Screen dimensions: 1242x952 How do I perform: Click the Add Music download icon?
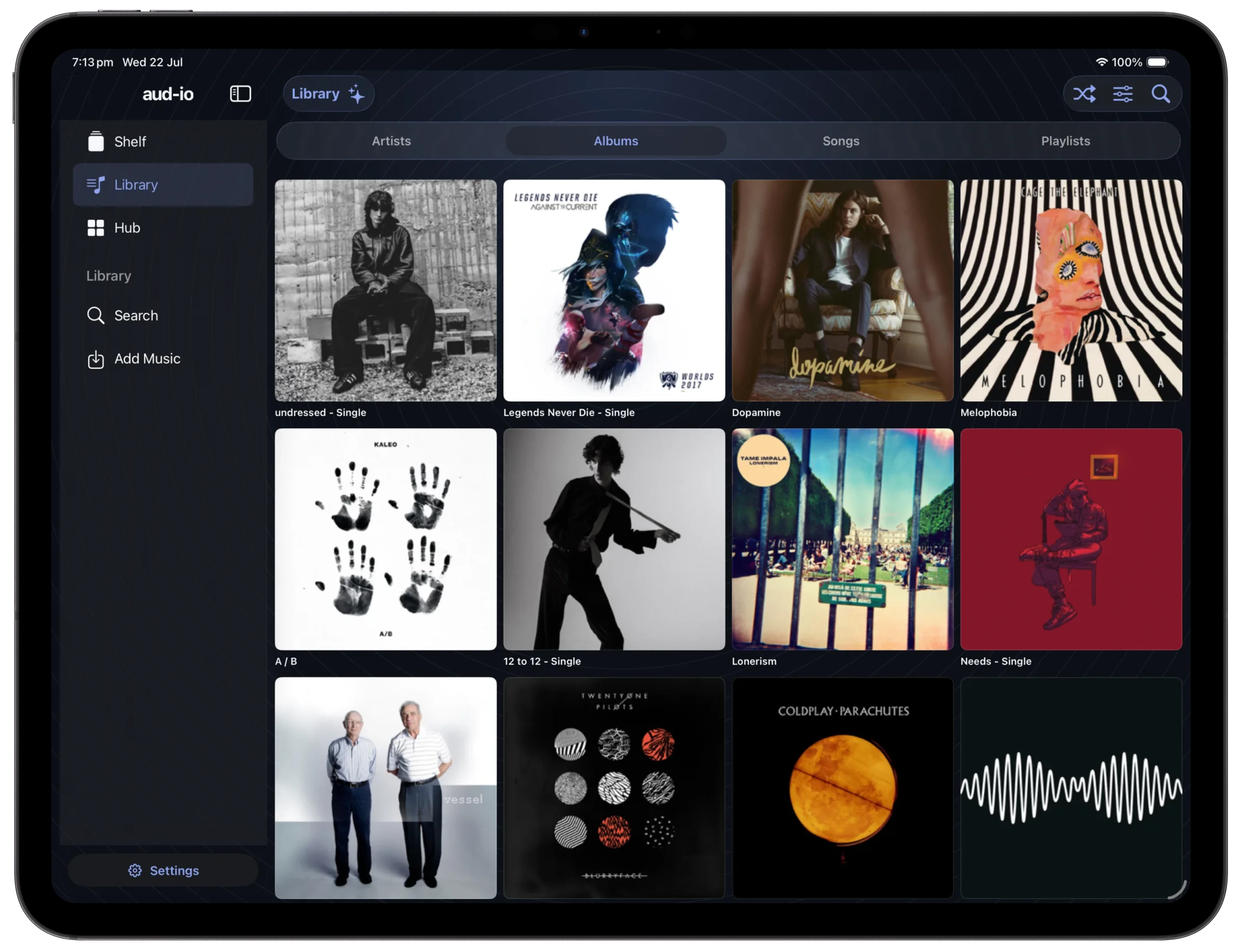[x=96, y=359]
